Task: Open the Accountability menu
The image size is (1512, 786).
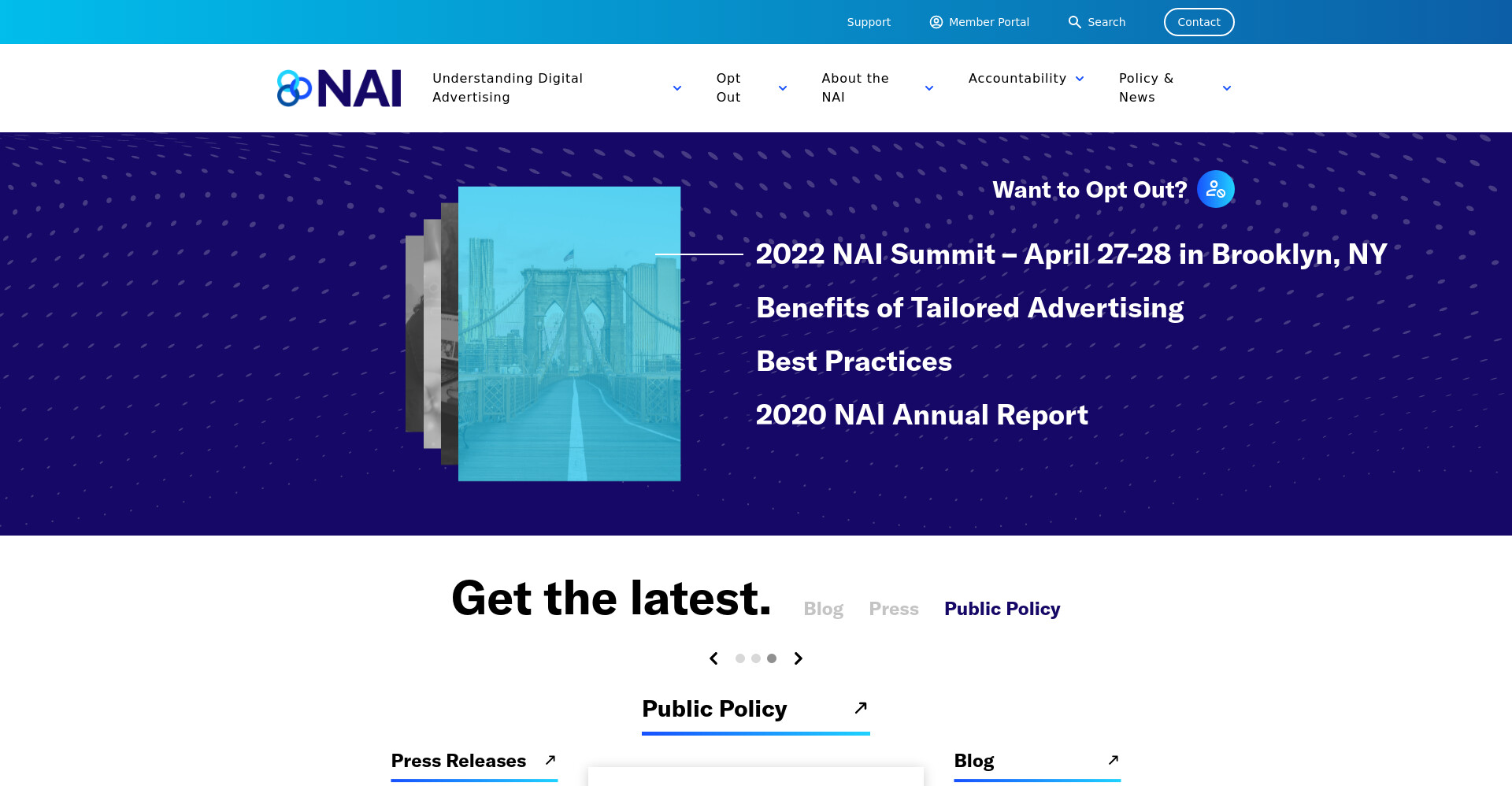Action: (x=1017, y=78)
